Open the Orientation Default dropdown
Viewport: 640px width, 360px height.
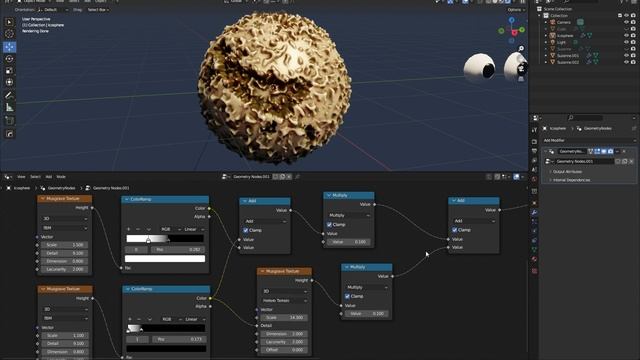53,9
